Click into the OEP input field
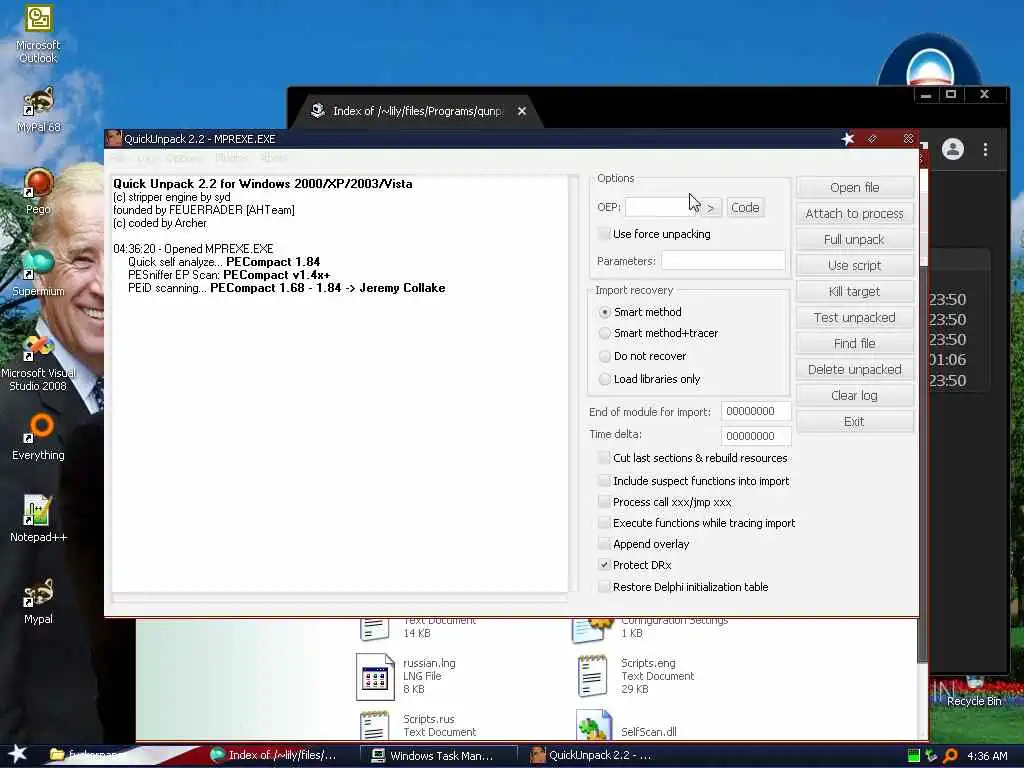Screen dimensions: 1024x768 click(662, 208)
